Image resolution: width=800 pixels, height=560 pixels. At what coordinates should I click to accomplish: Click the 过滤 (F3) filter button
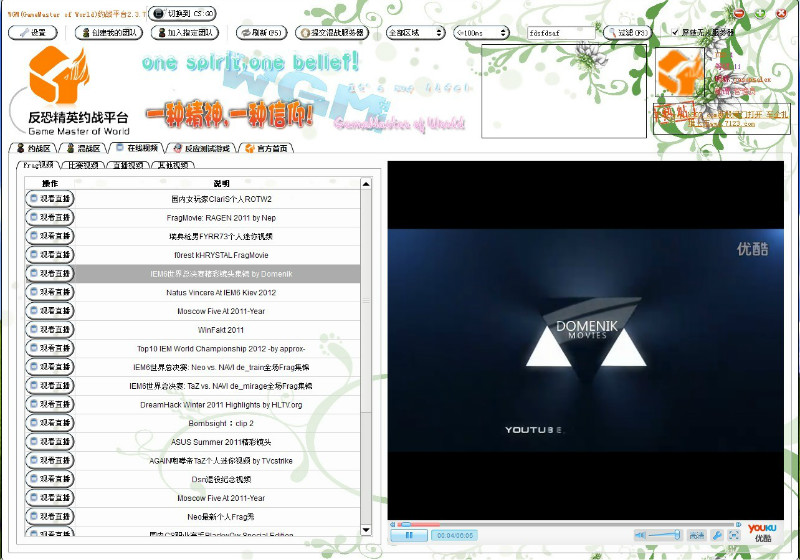pos(627,33)
